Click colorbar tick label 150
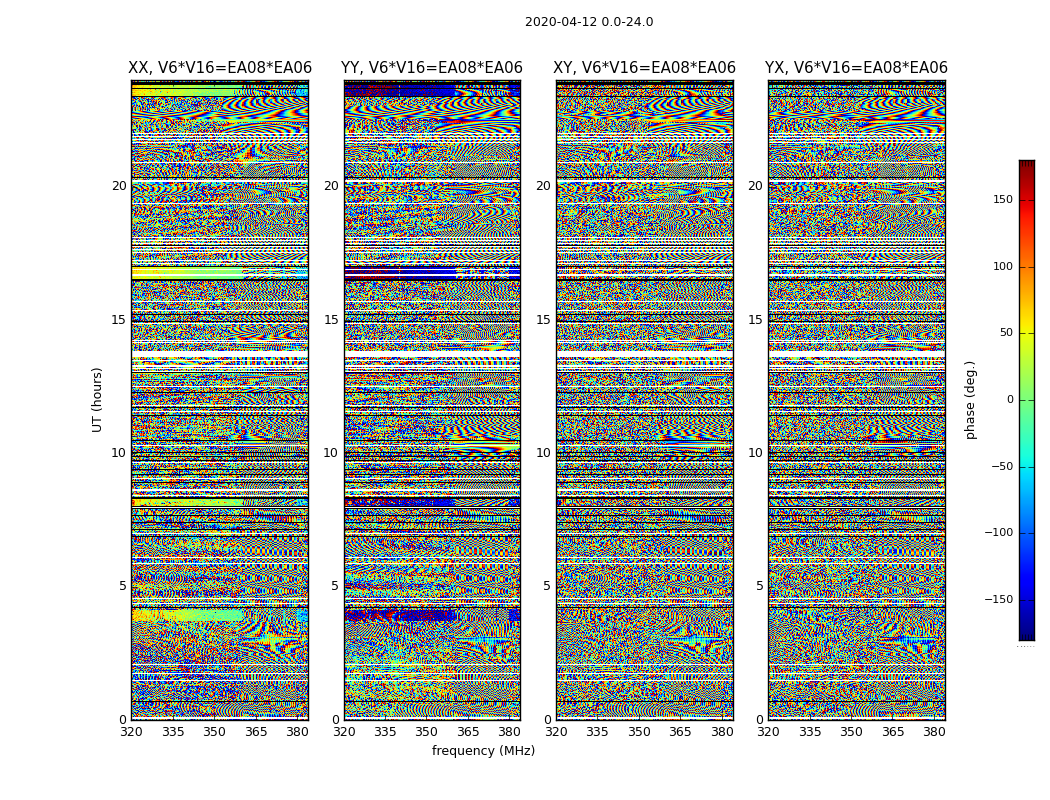 tap(1003, 199)
